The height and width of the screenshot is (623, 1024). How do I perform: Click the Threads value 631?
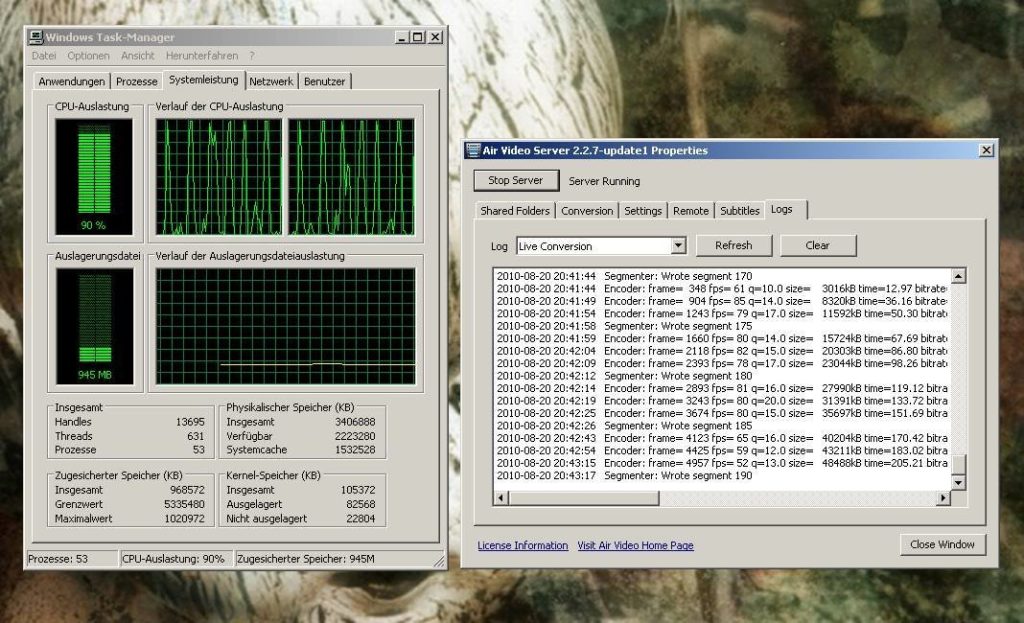coord(195,436)
